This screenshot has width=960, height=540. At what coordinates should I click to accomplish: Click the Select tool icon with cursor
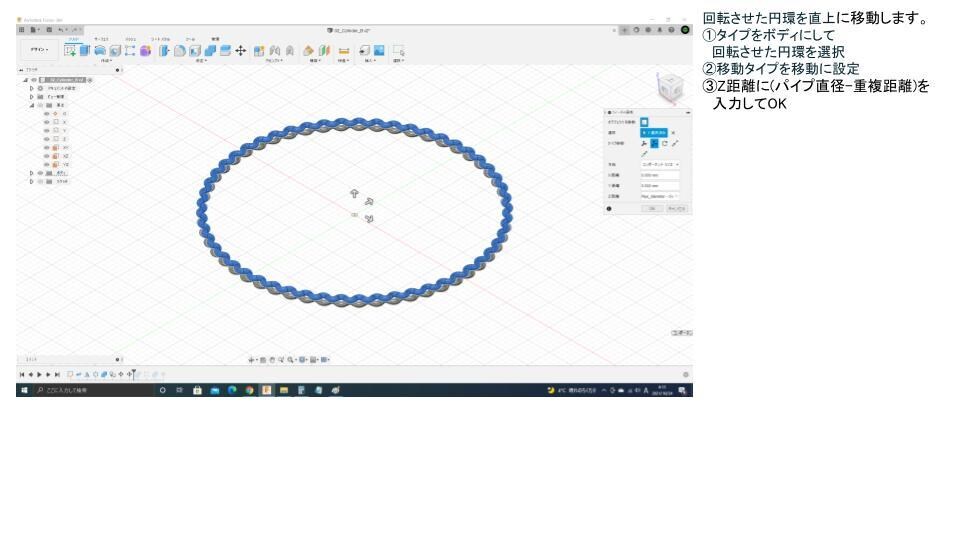pyautogui.click(x=399, y=51)
